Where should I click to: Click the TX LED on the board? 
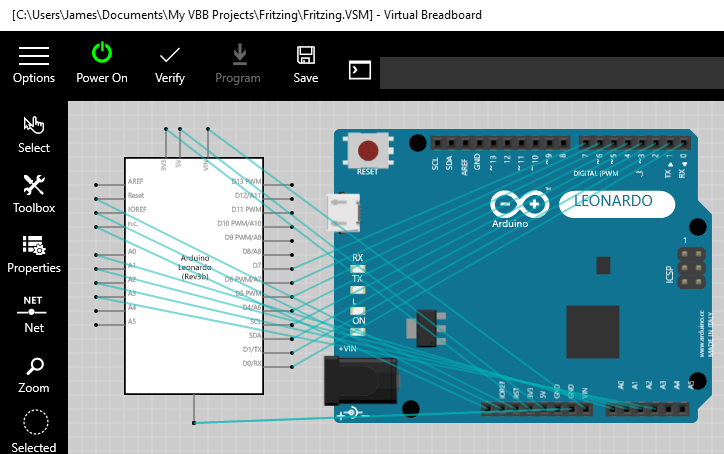(x=358, y=290)
